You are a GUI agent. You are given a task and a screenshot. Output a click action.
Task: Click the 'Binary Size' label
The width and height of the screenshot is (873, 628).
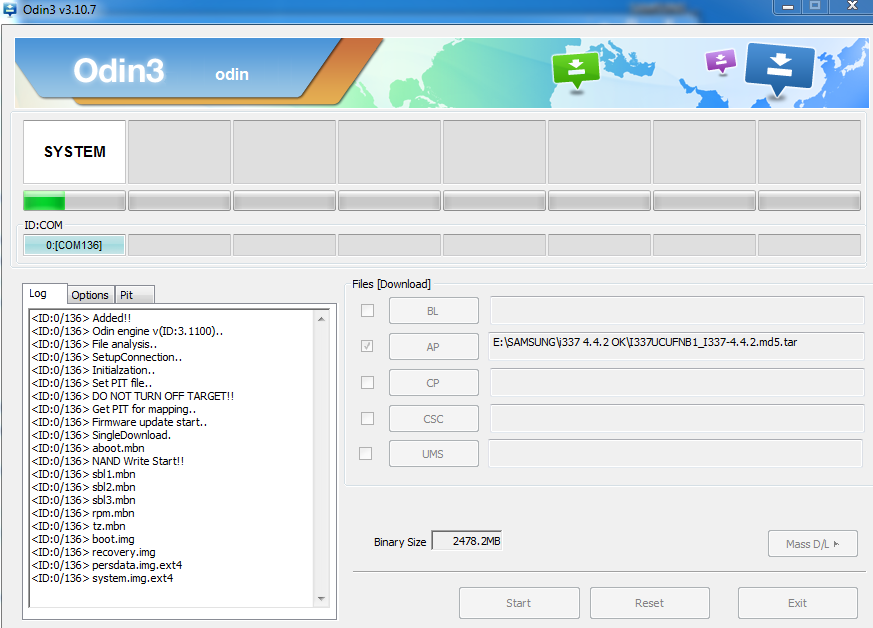coord(400,542)
